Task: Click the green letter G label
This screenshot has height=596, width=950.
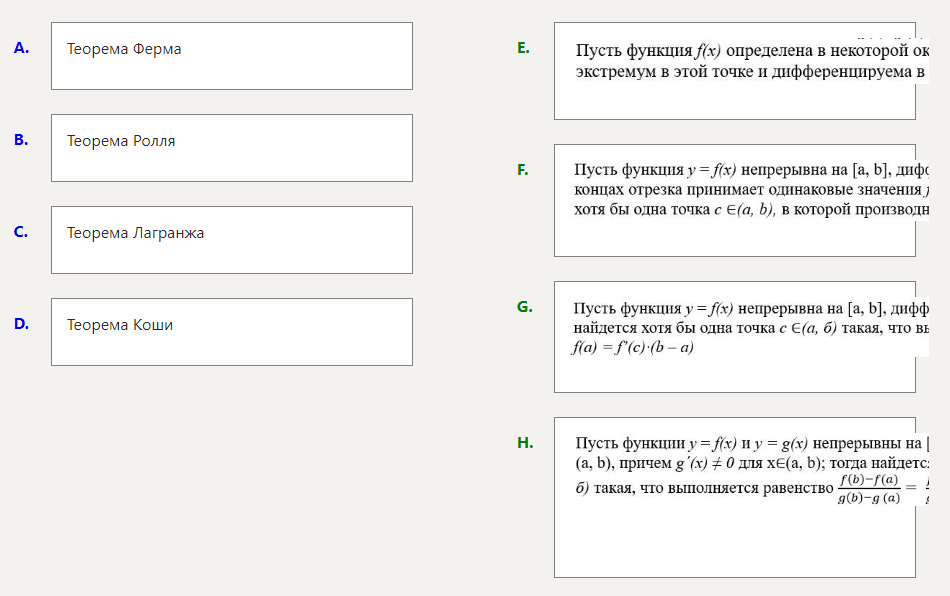Action: pos(524,307)
